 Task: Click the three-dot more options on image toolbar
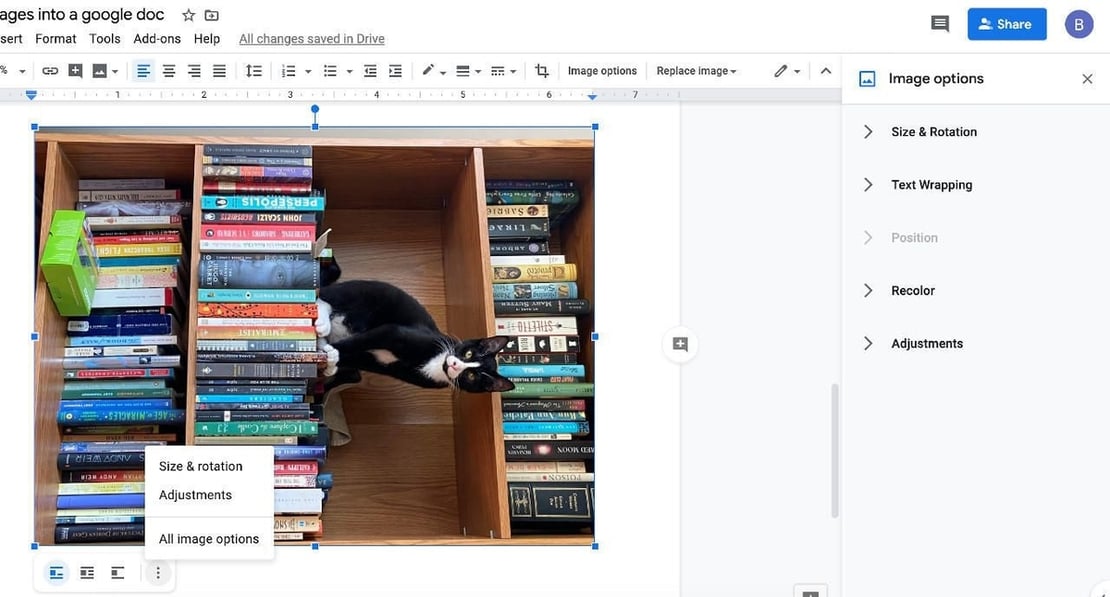pos(156,571)
